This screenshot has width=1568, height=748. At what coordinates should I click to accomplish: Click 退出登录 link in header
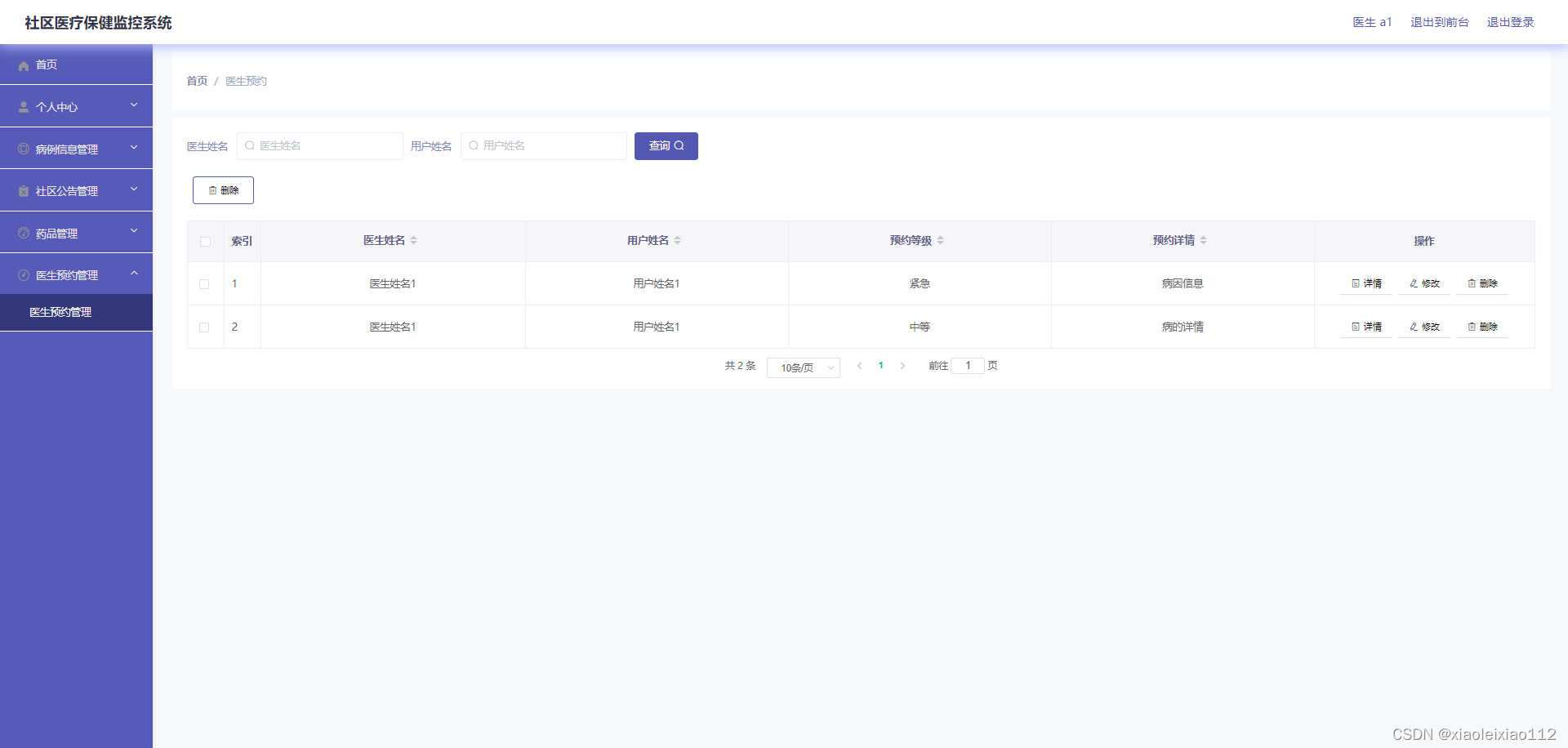[x=1511, y=22]
